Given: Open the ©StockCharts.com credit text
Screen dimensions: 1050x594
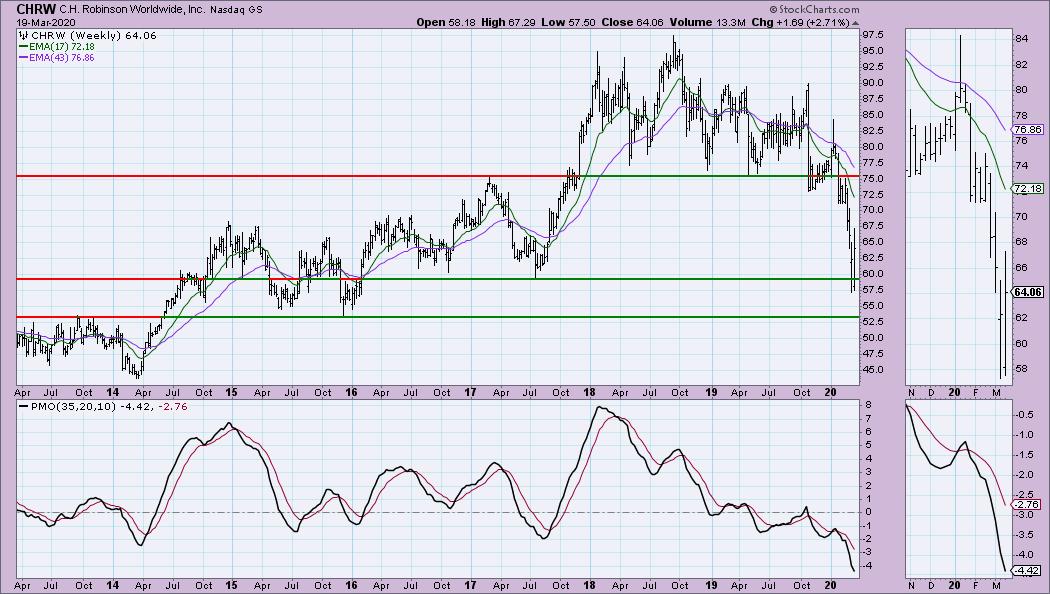Looking at the screenshot, I should pos(814,9).
